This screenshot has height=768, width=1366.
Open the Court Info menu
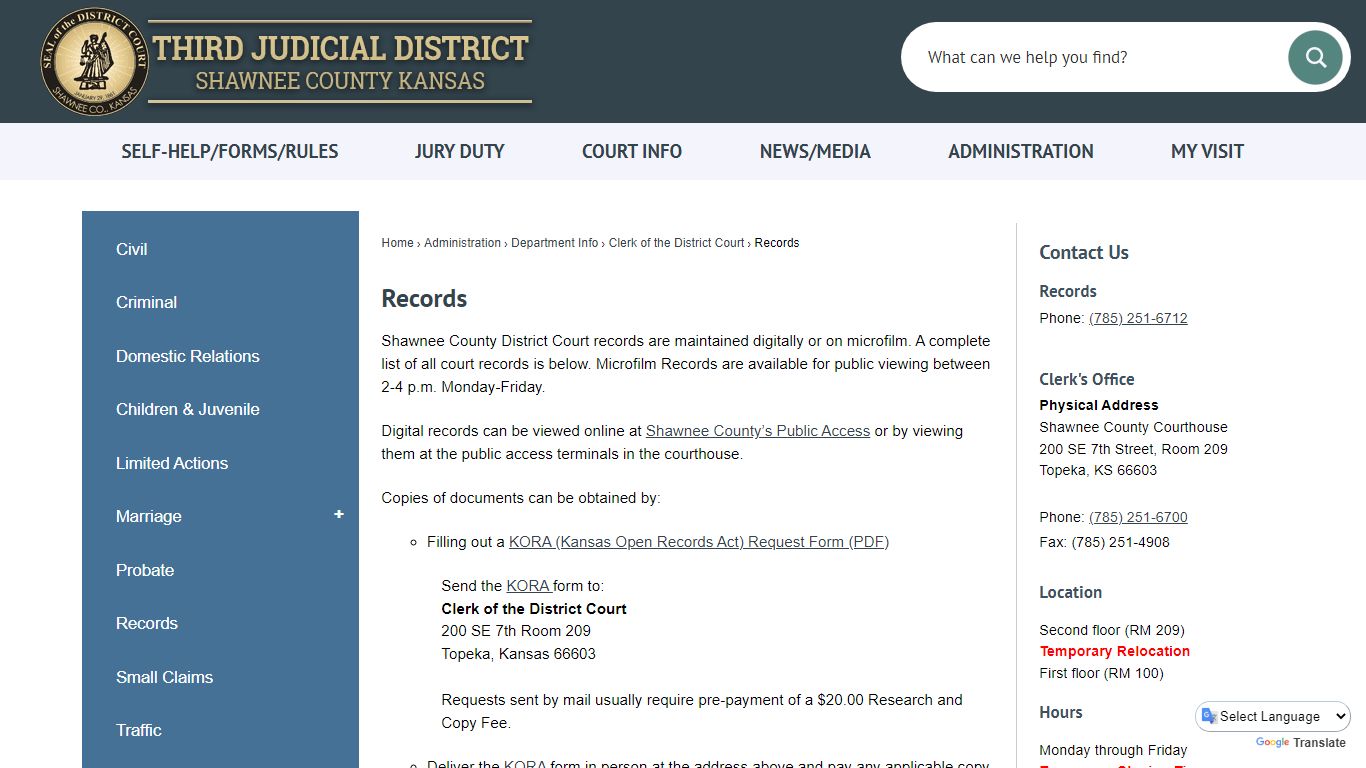(x=632, y=152)
